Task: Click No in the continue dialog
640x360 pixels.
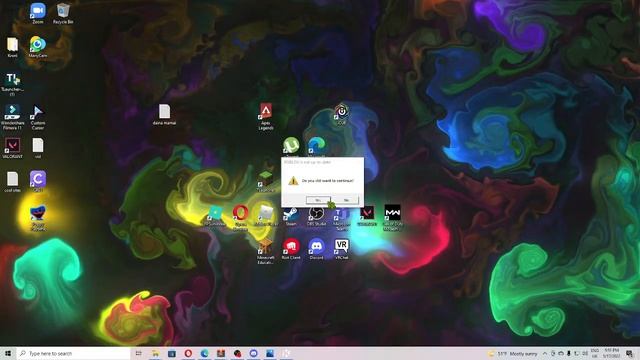Action: pyautogui.click(x=346, y=200)
